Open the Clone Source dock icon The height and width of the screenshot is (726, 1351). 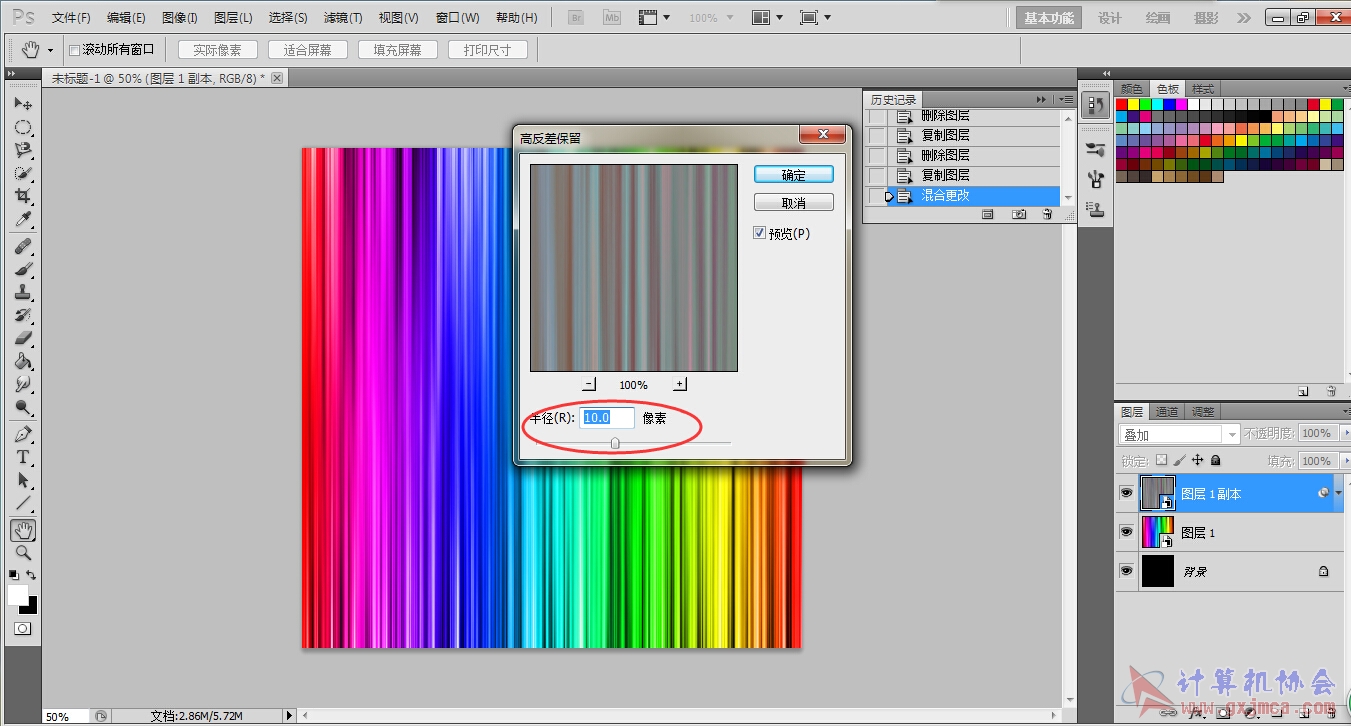point(1096,210)
